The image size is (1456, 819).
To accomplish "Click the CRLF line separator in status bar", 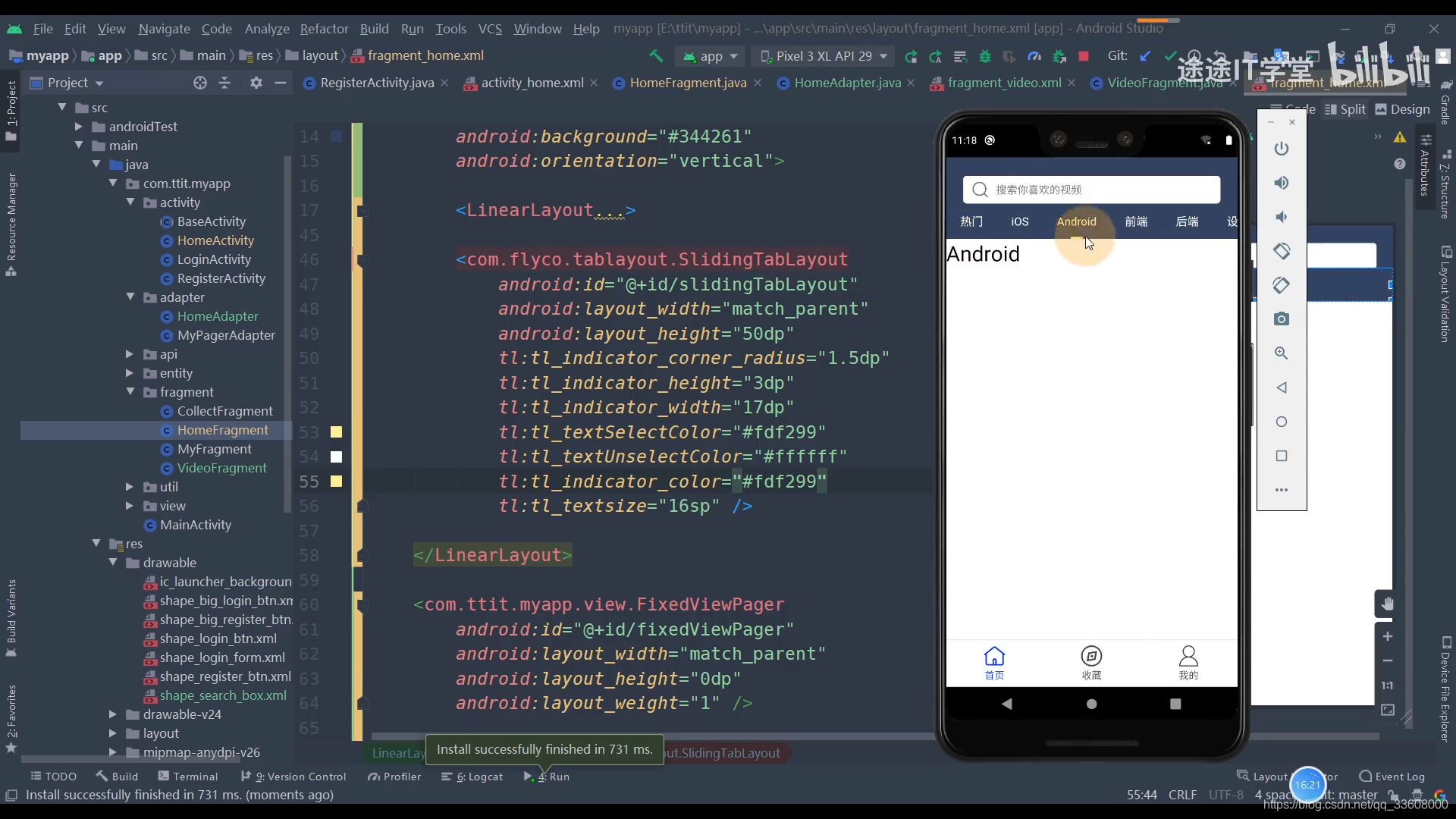I will pyautogui.click(x=1182, y=795).
